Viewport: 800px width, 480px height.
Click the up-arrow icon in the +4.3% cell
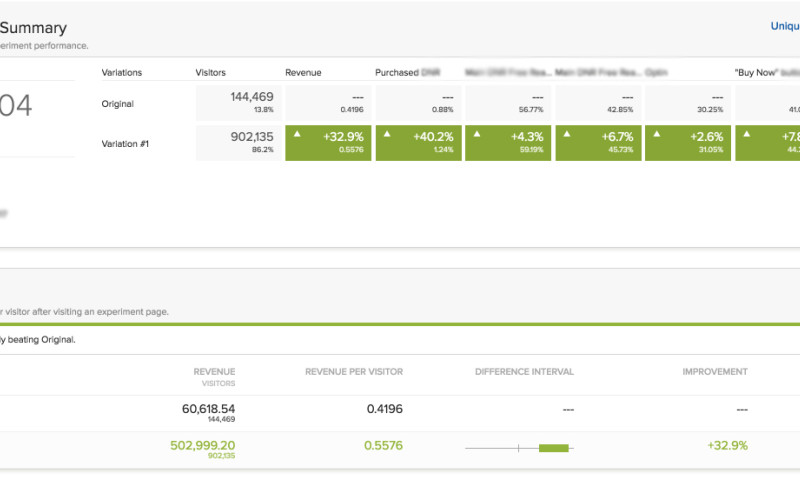pos(476,133)
